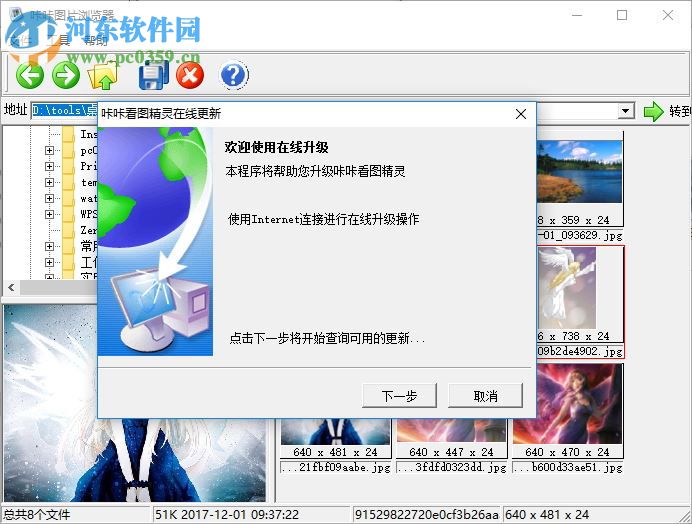Click the globe illustration in update dialog

[155, 242]
